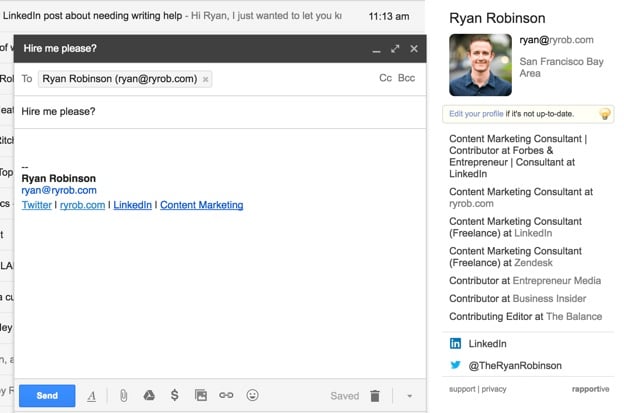Attach a file with paperclip icon
This screenshot has width=624, height=413.
tap(123, 396)
